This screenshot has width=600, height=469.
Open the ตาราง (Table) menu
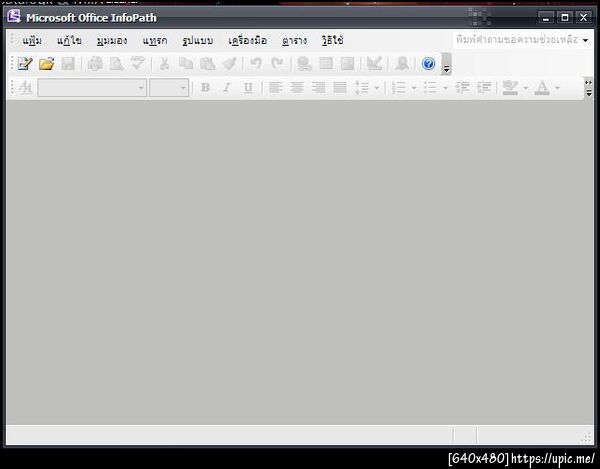[x=294, y=40]
